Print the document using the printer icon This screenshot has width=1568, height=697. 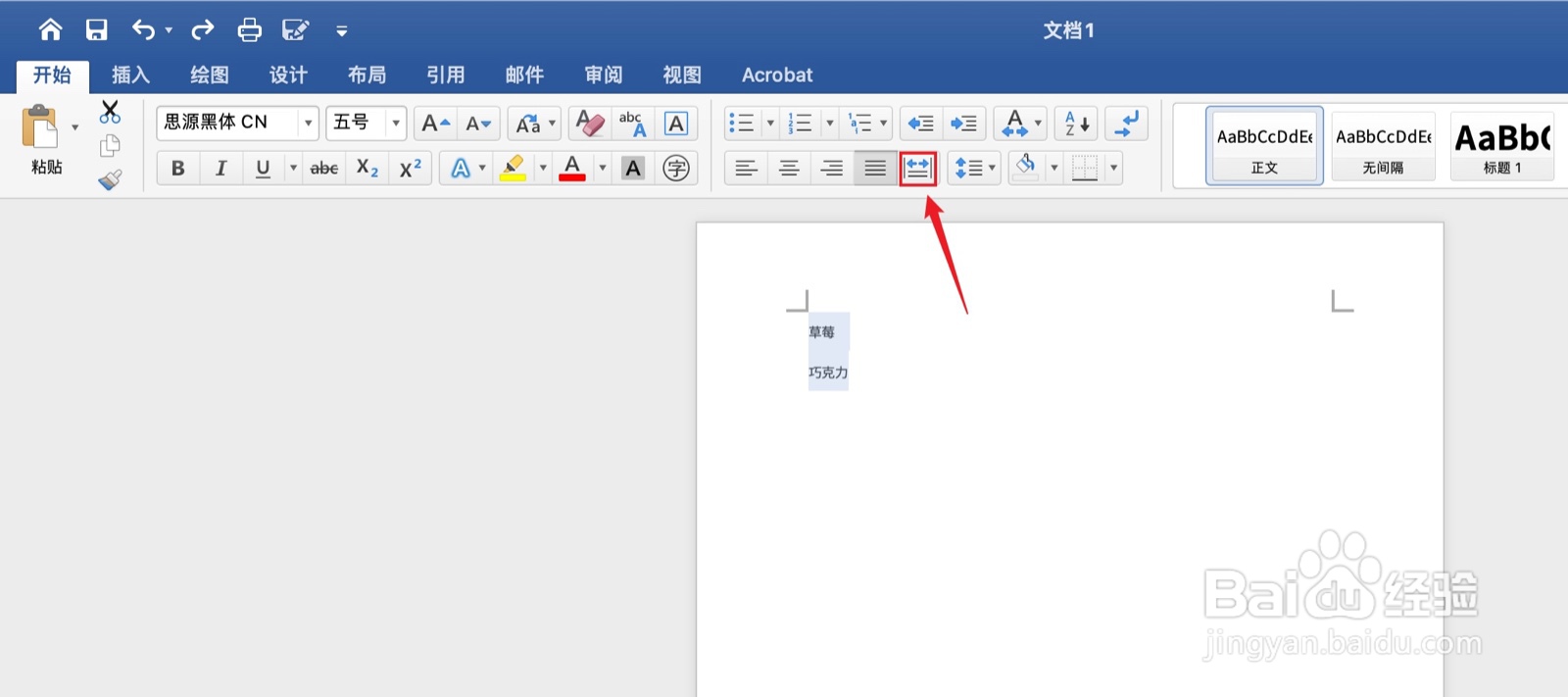(x=250, y=30)
